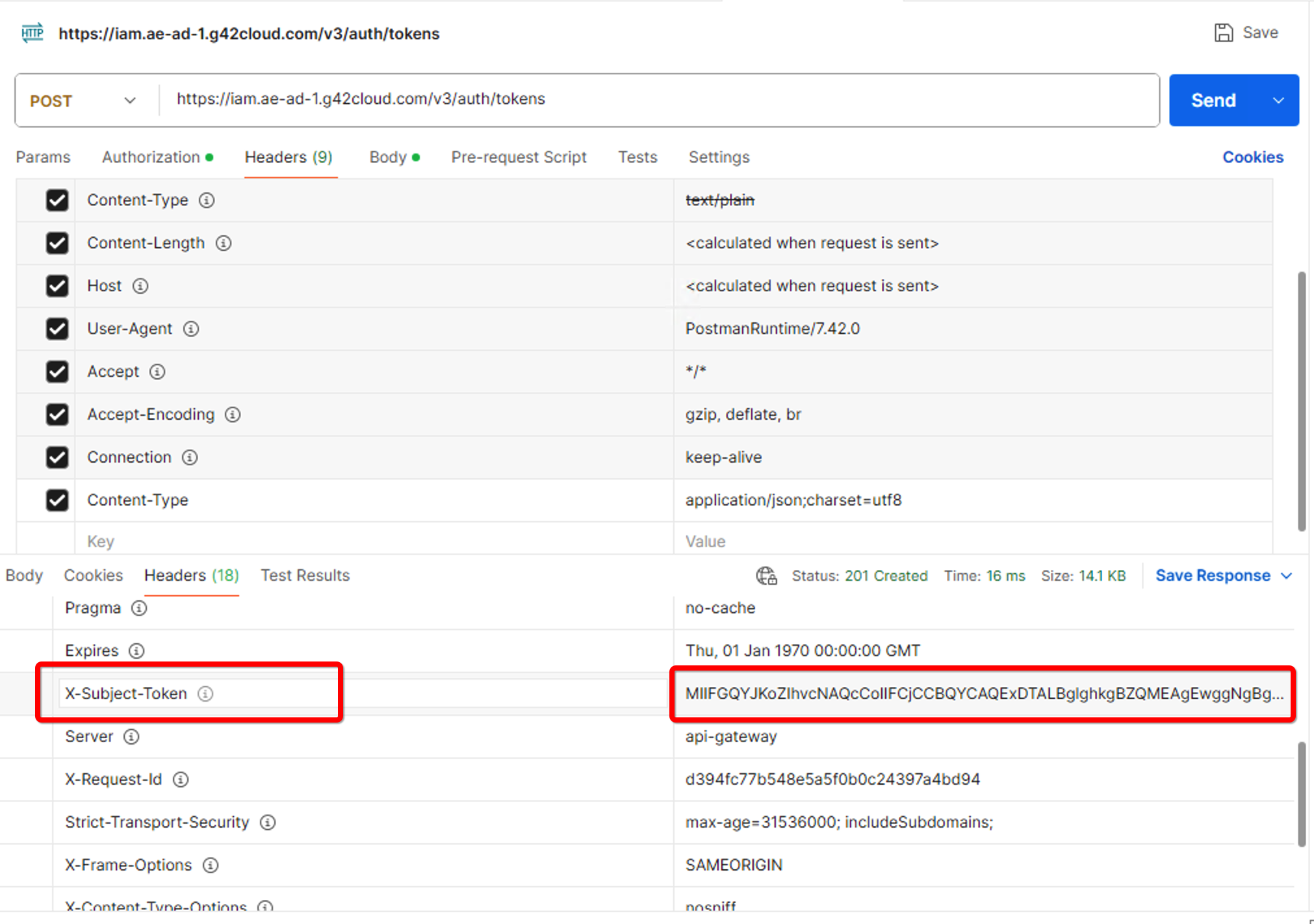
Task: Show the response Cookies tab
Action: click(x=93, y=576)
